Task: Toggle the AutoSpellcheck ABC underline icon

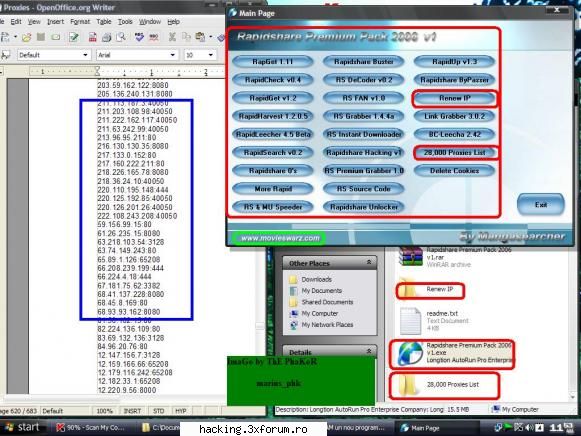Action: pyautogui.click(x=154, y=37)
